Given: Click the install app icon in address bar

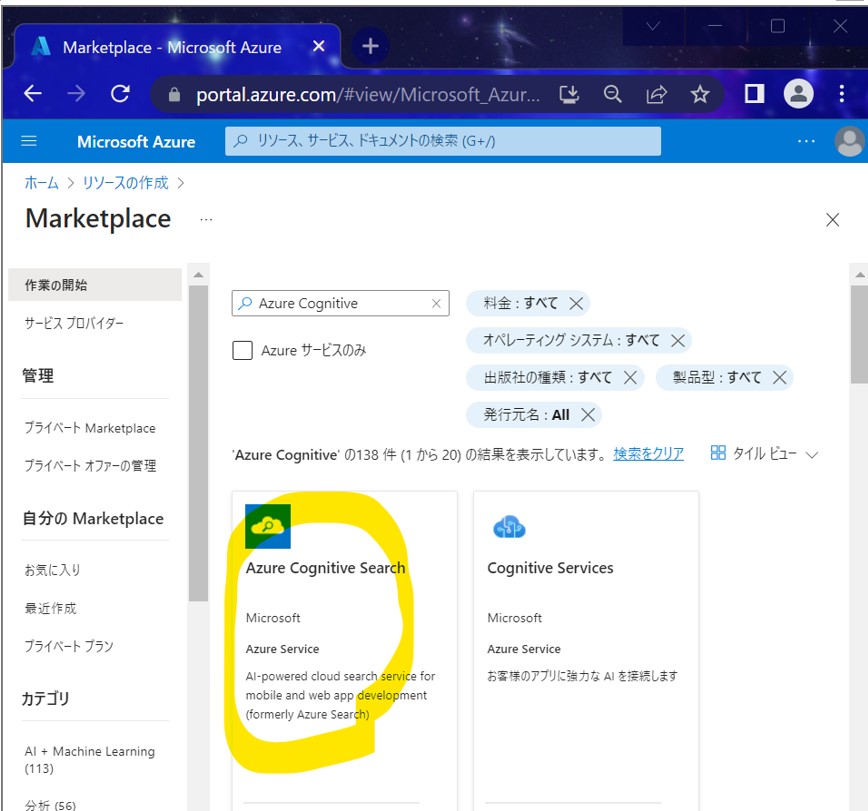Looking at the screenshot, I should [x=569, y=95].
